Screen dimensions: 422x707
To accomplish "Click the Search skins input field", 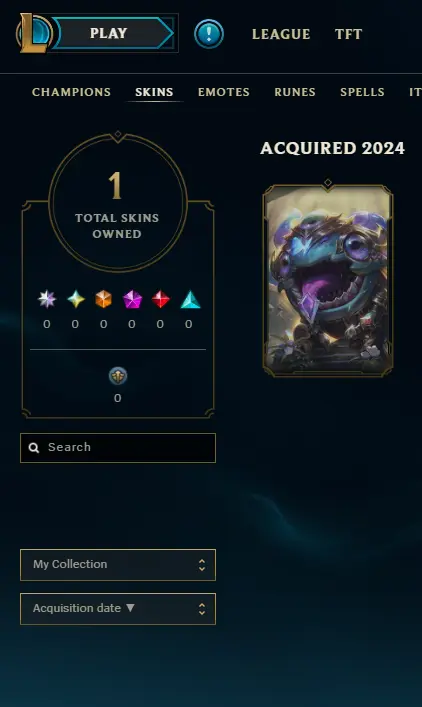I will [x=118, y=448].
